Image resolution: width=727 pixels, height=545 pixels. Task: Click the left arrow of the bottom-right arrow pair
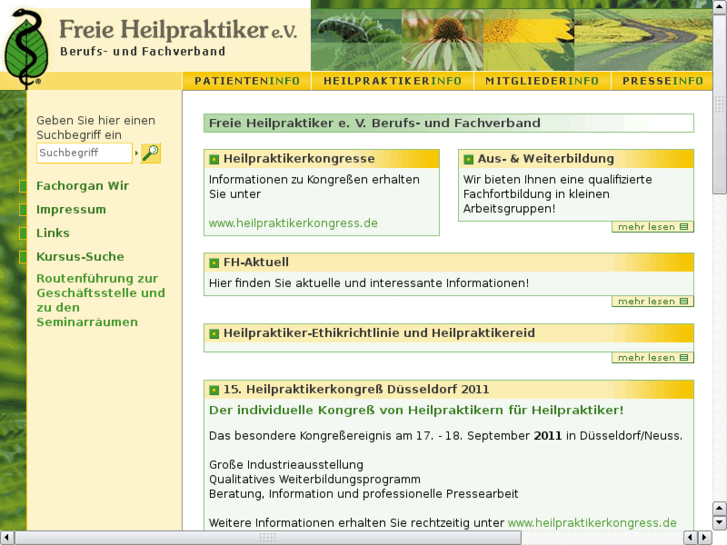690,538
